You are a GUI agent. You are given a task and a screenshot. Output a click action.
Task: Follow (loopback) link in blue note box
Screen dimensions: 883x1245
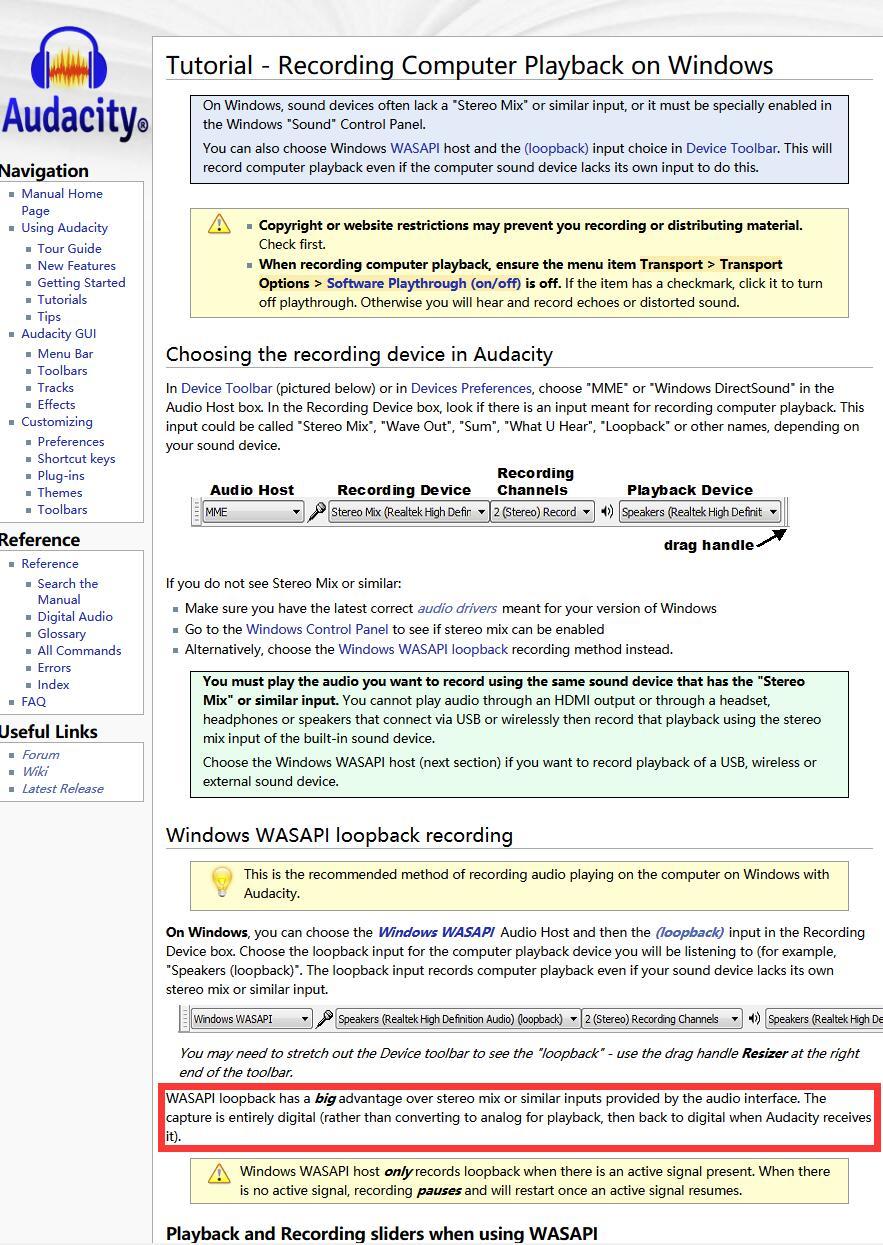click(556, 148)
